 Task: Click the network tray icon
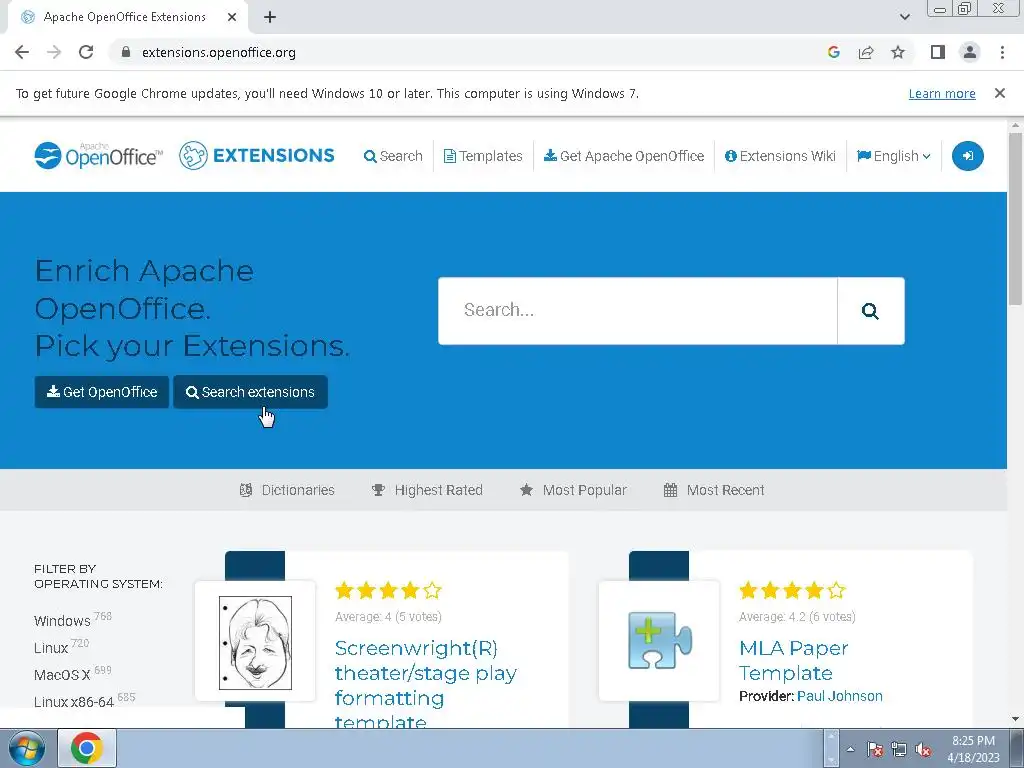899,749
